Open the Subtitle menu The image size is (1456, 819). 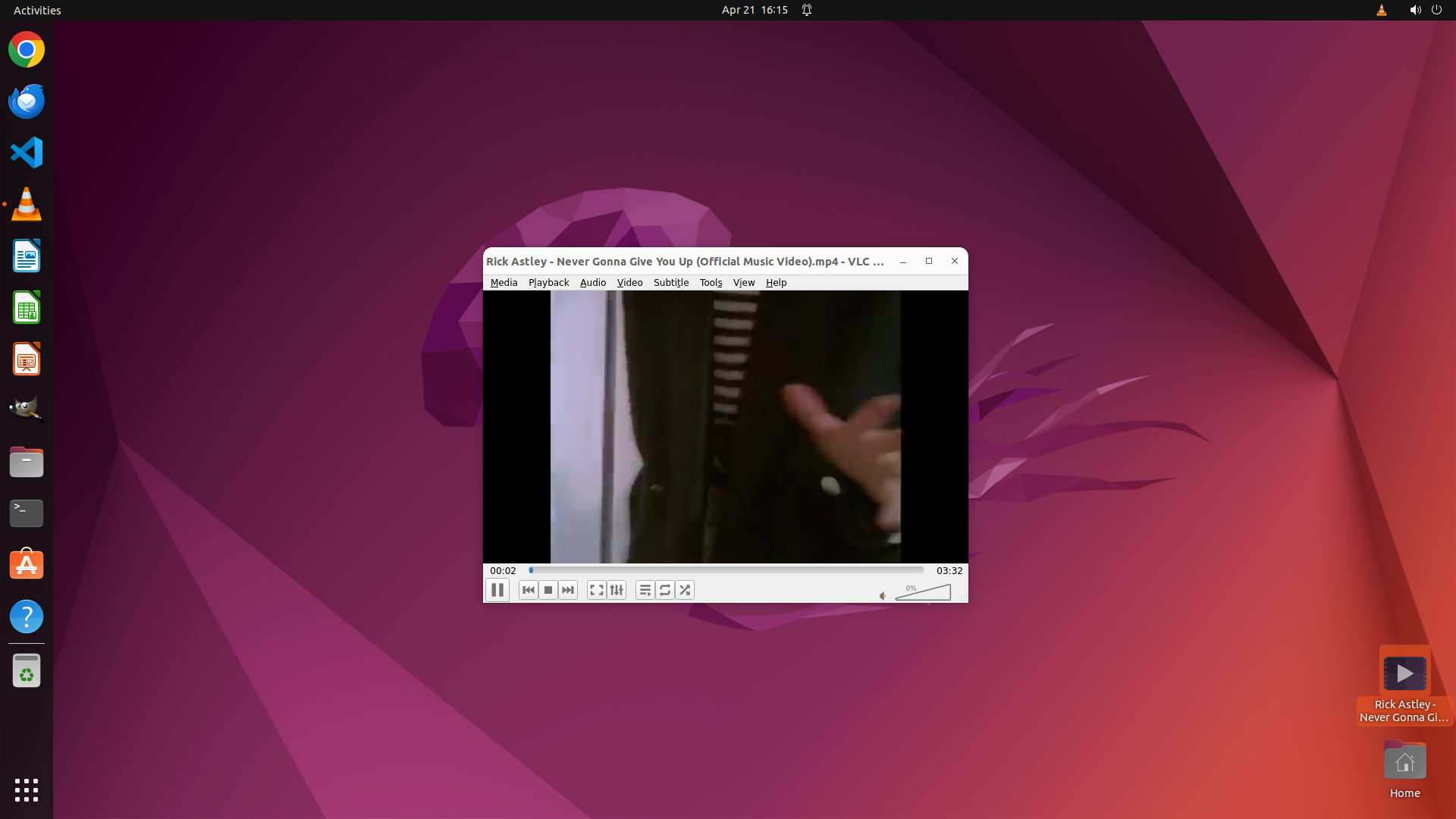[x=670, y=282]
